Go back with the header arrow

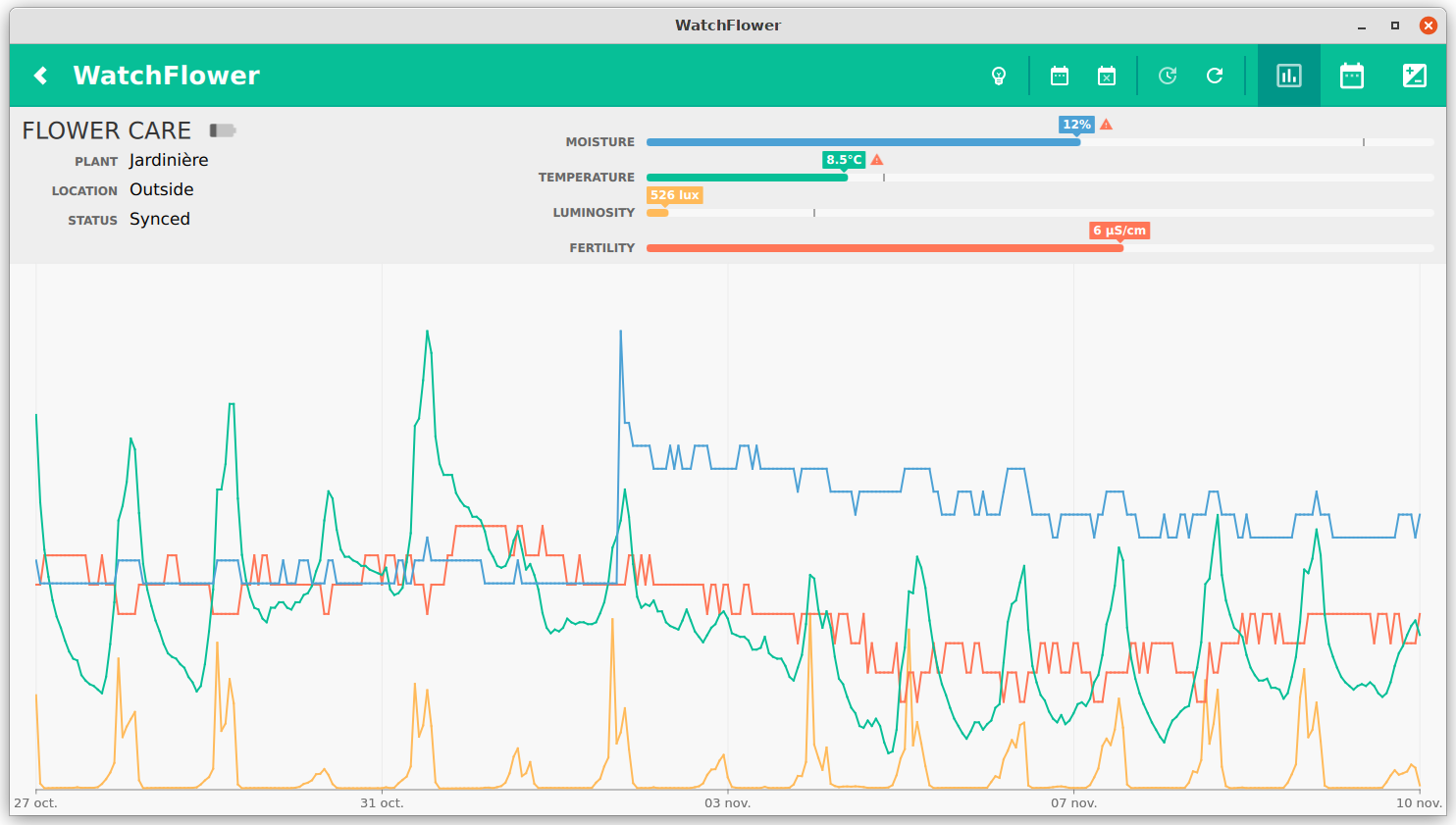40,76
